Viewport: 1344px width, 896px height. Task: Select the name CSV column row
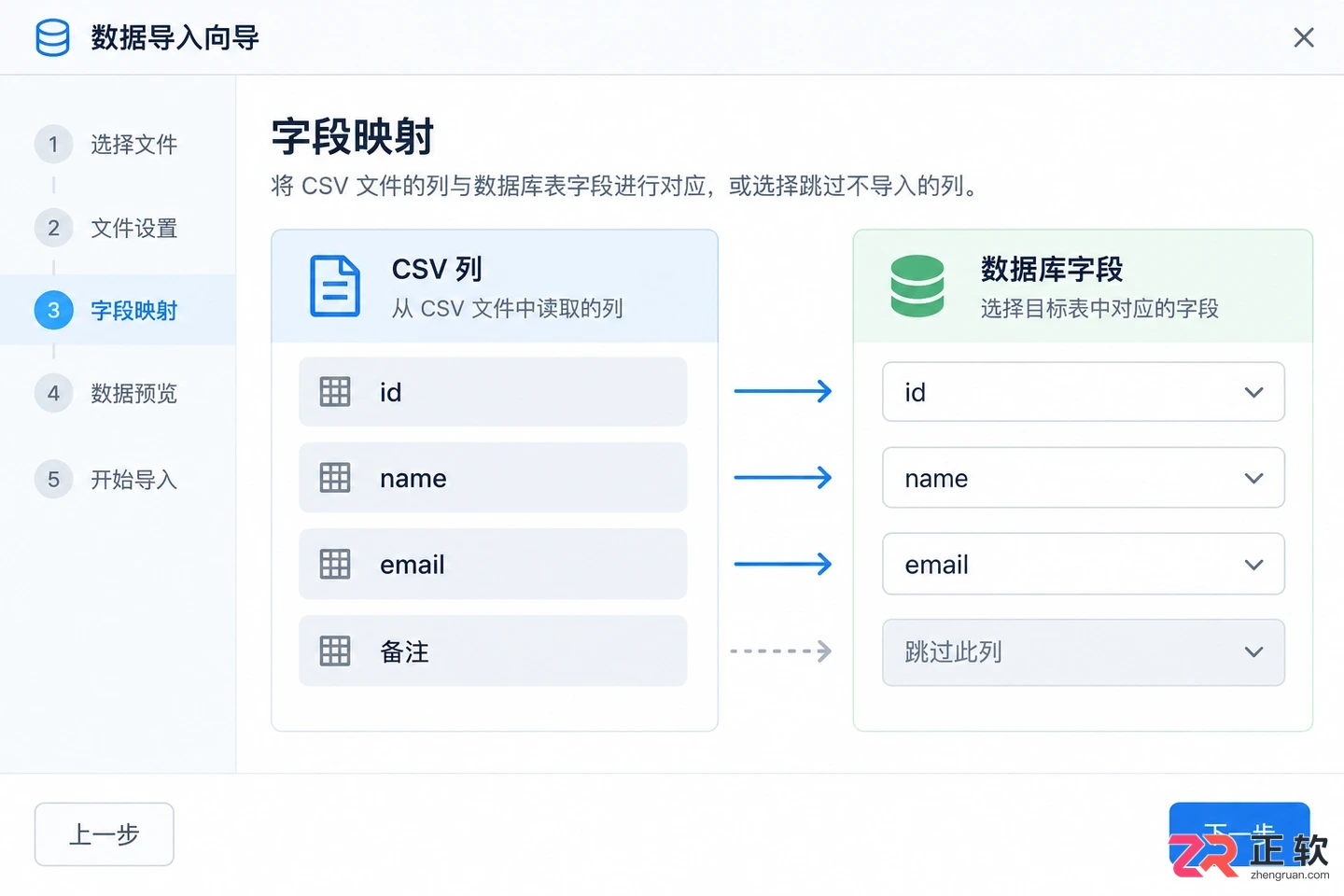point(493,478)
